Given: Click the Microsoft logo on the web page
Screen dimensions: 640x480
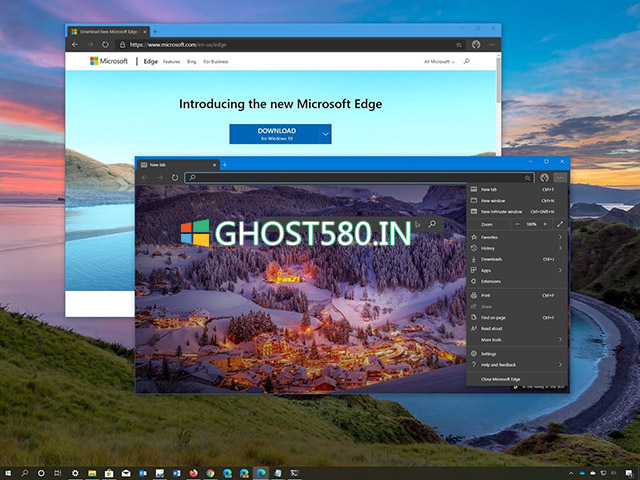Looking at the screenshot, I should [x=109, y=61].
